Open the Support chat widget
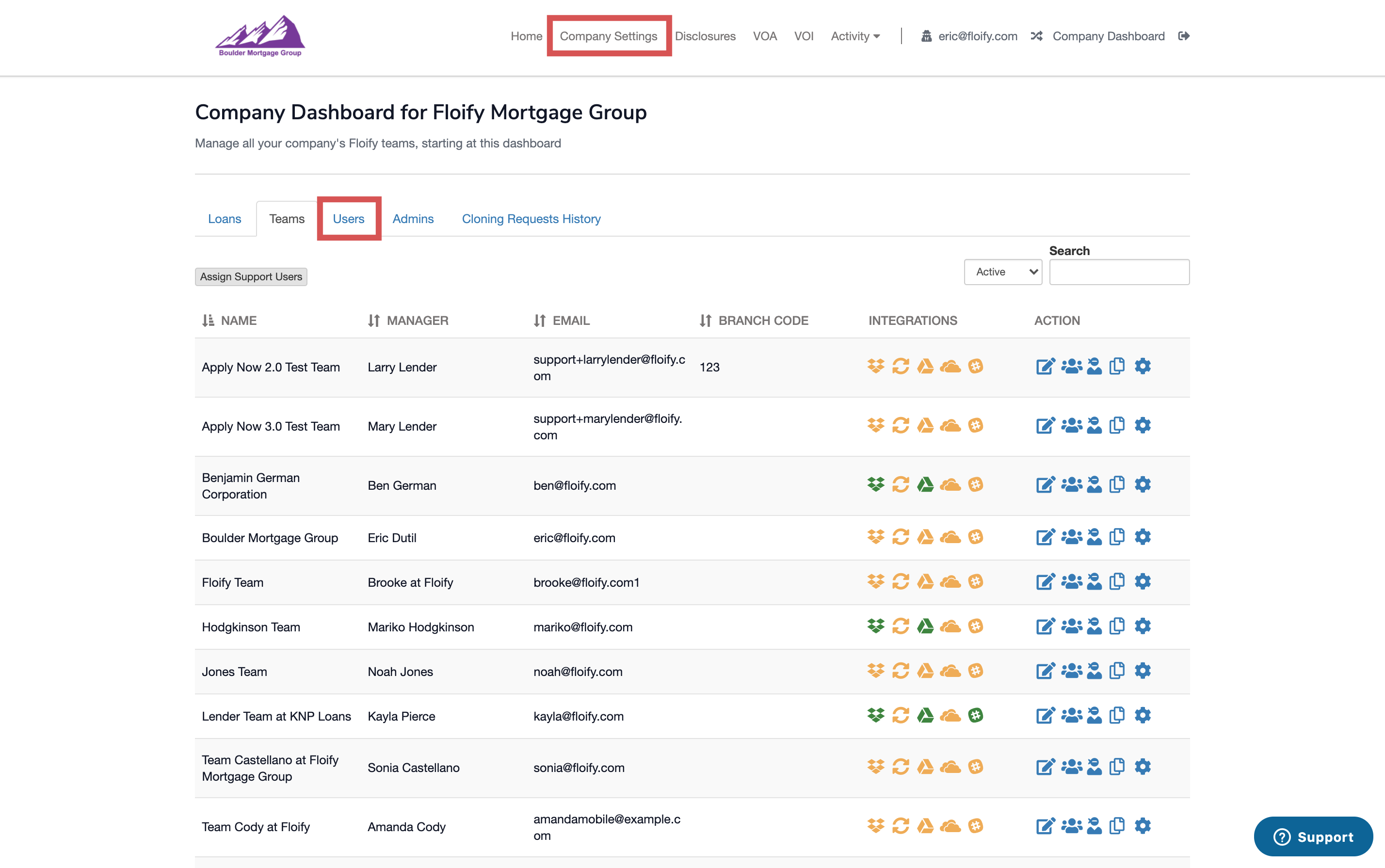This screenshot has width=1385, height=868. pyautogui.click(x=1313, y=836)
